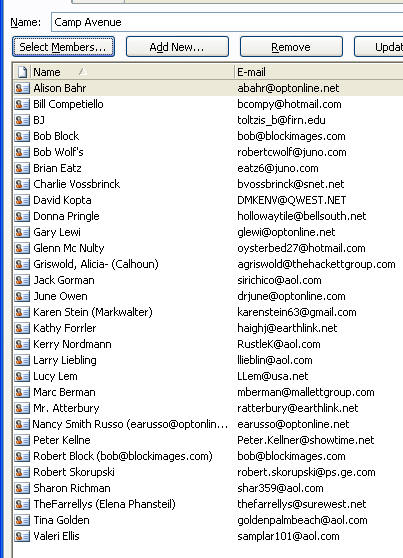Screen dimensions: 403x558
Task: Click contact icon next to Jack Gorman
Action: coord(22,280)
